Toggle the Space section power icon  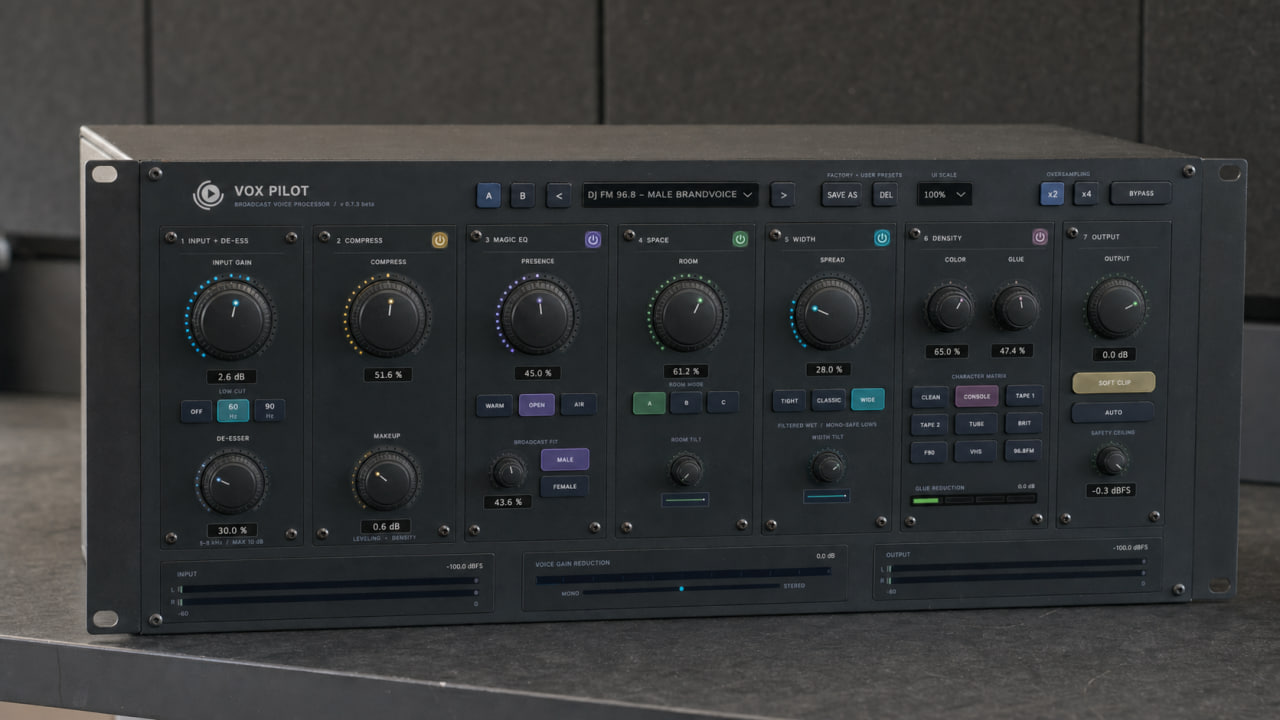click(740, 239)
